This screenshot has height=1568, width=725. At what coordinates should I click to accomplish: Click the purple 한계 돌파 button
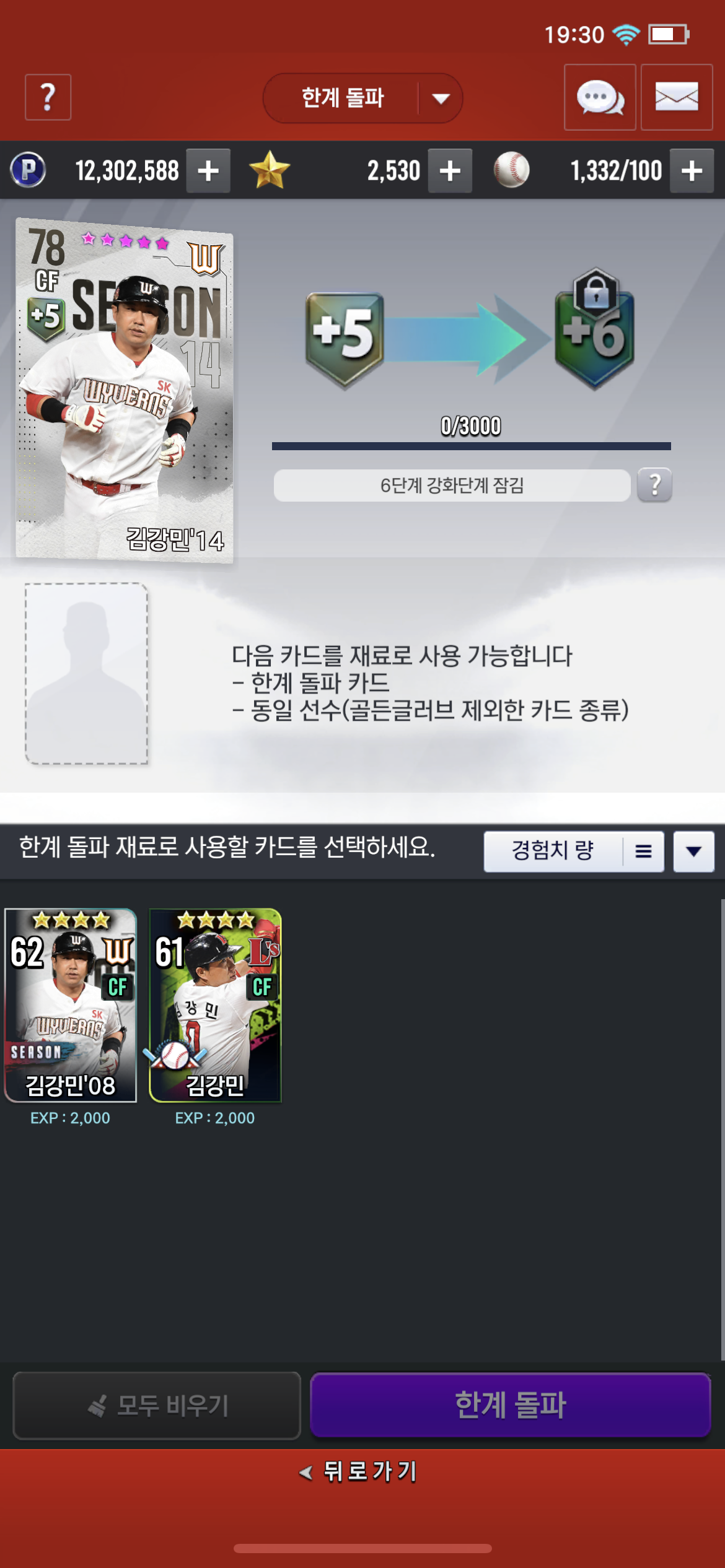tap(510, 1405)
